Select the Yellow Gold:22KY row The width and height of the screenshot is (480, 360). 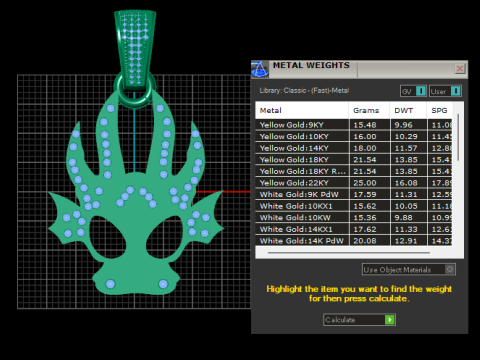(x=354, y=183)
